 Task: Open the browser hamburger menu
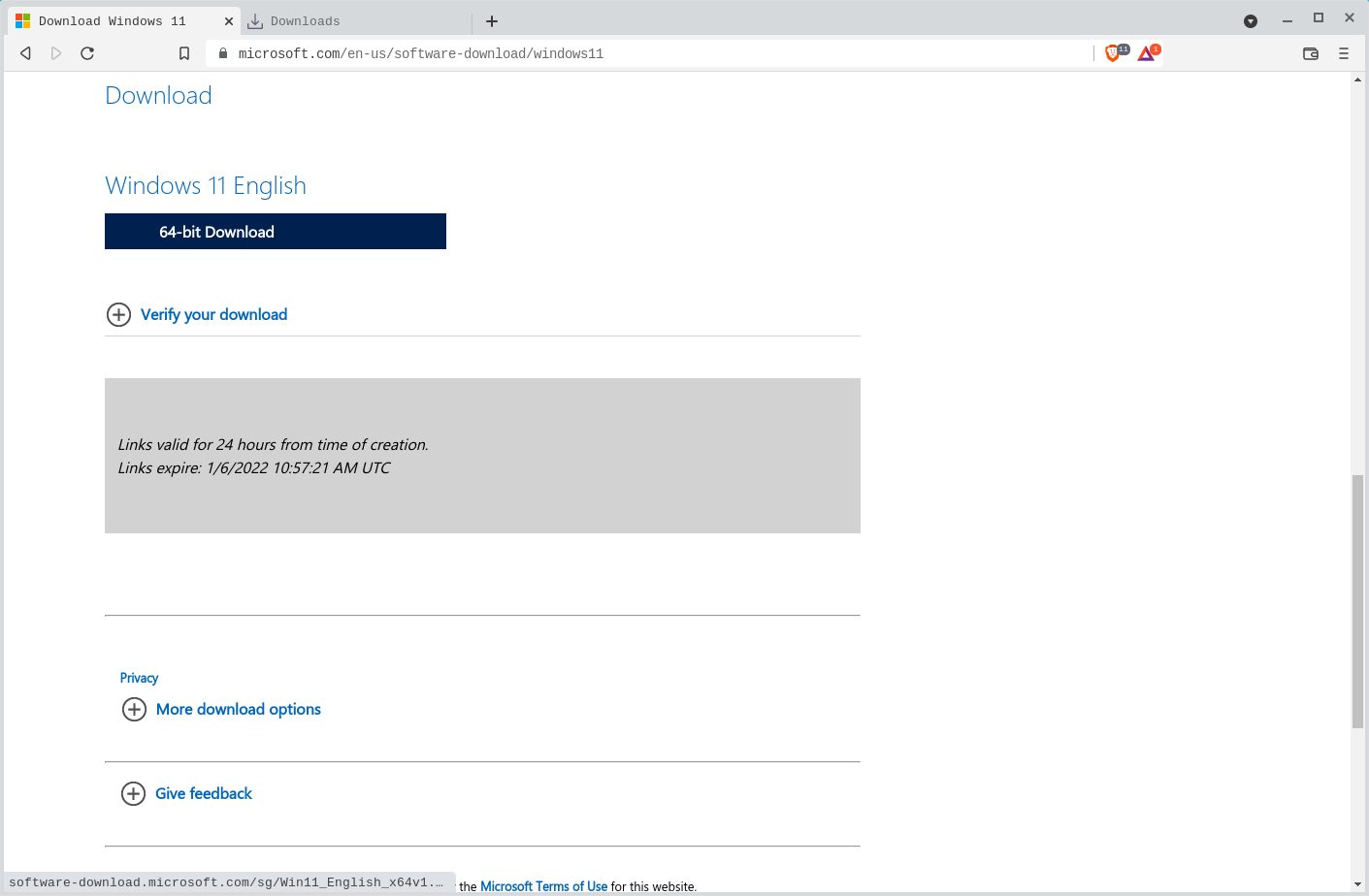coord(1344,53)
